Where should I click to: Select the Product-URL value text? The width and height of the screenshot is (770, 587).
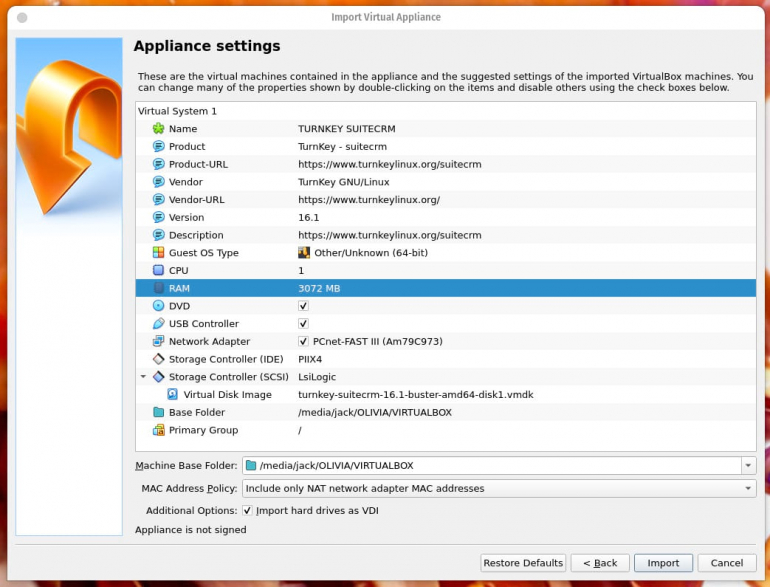point(389,164)
